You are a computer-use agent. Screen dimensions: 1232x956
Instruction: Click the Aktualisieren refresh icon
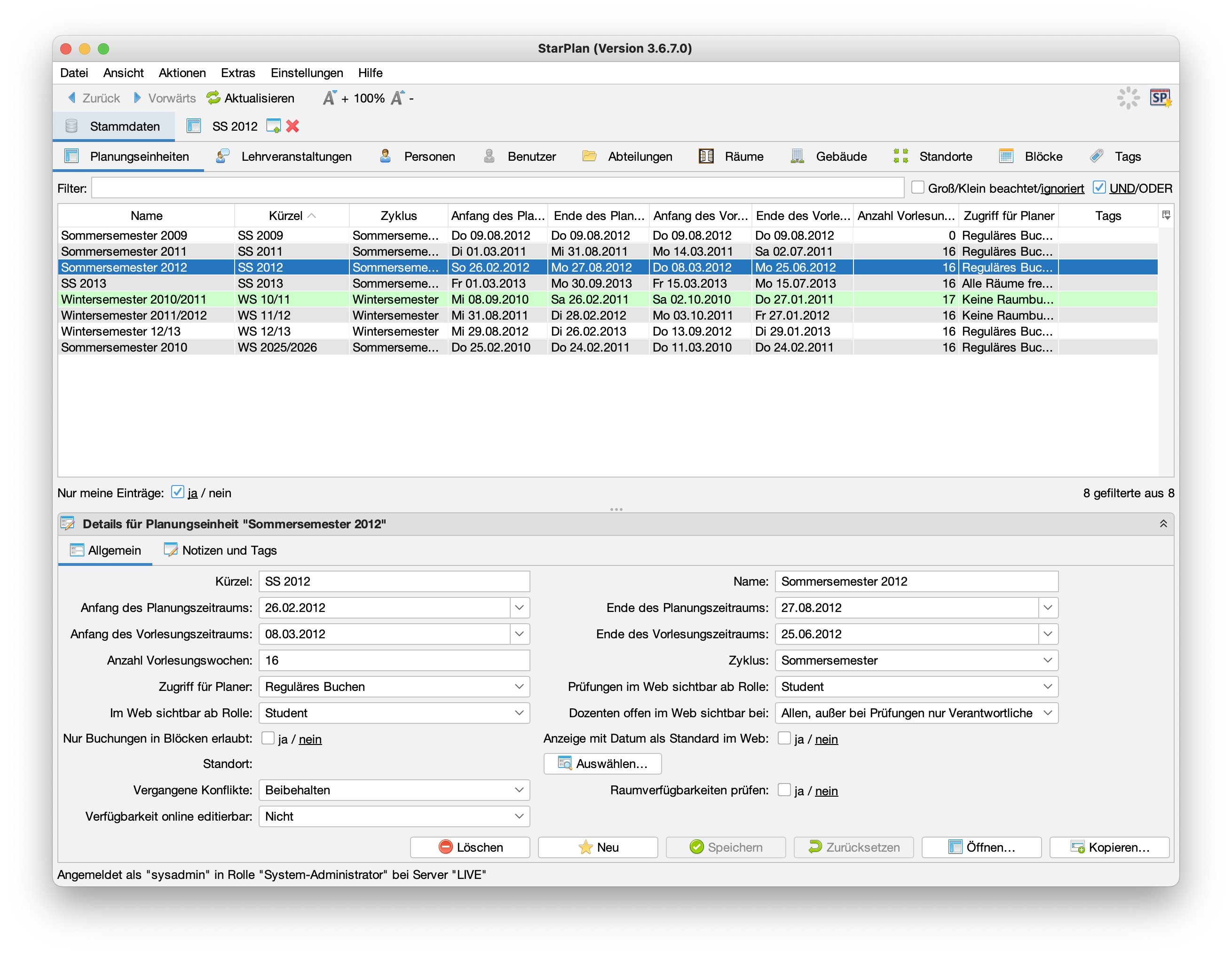(x=213, y=98)
